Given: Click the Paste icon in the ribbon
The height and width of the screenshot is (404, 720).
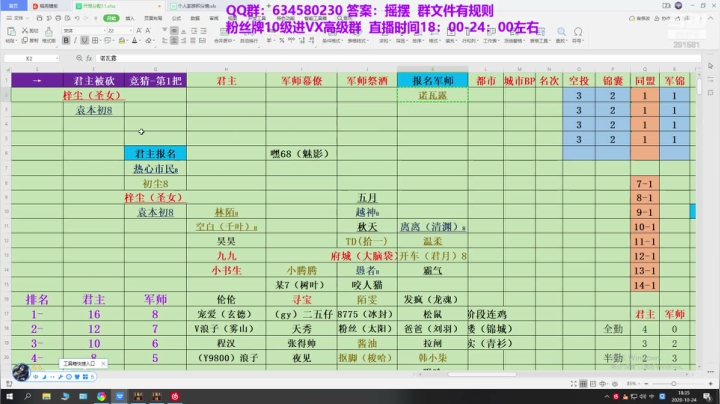Looking at the screenshot, I should click(x=11, y=32).
